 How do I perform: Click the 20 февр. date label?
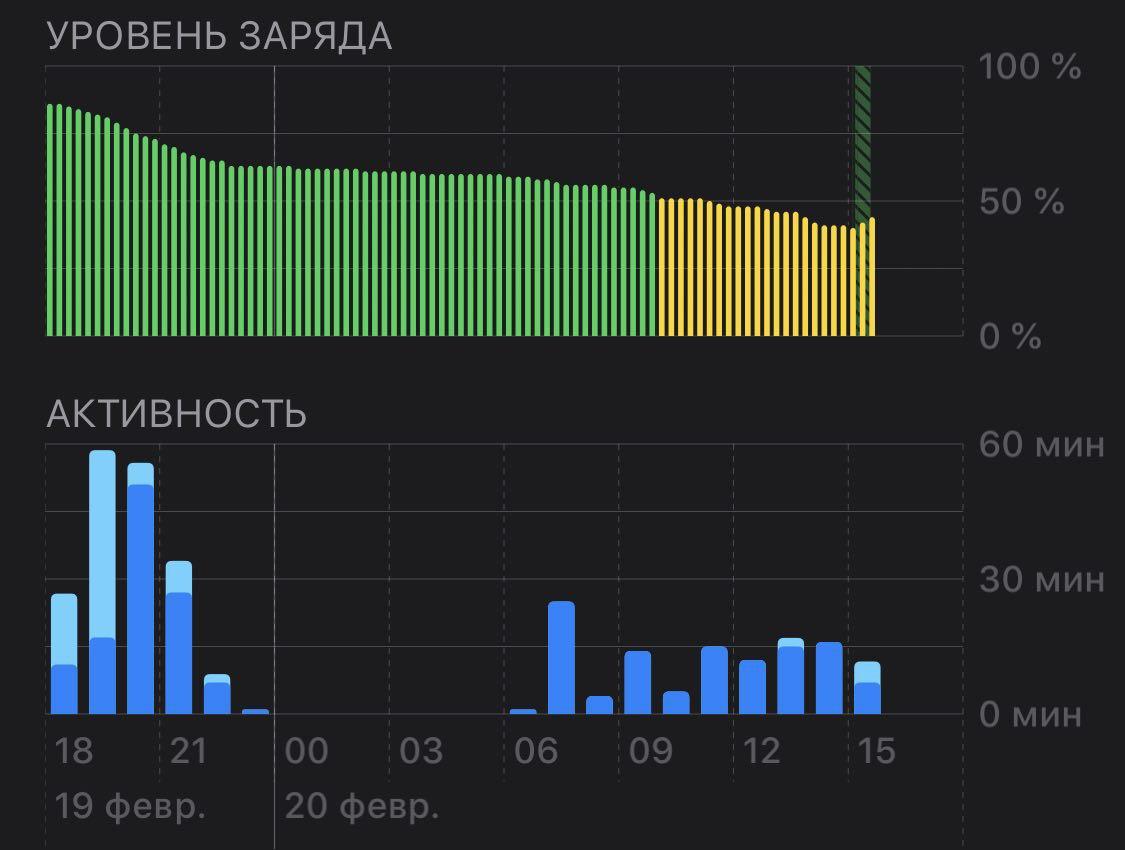click(x=362, y=806)
